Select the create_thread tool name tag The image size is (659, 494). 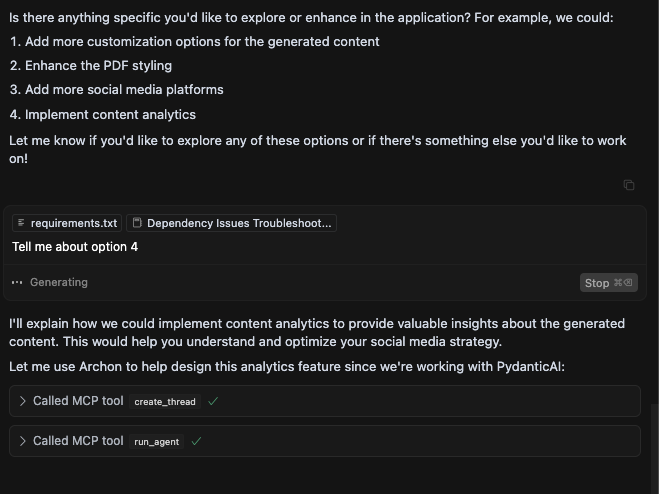[165, 402]
